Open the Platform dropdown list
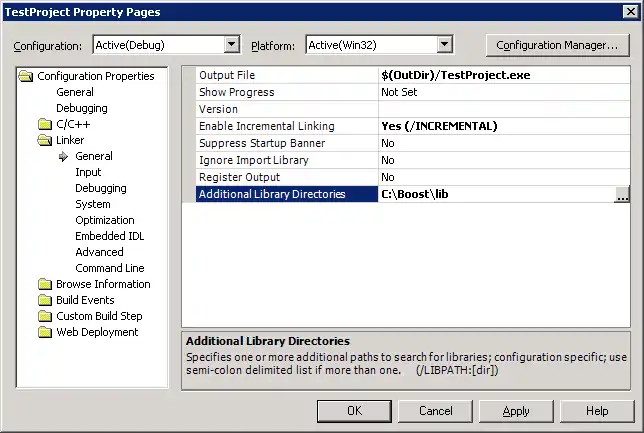 coord(445,45)
